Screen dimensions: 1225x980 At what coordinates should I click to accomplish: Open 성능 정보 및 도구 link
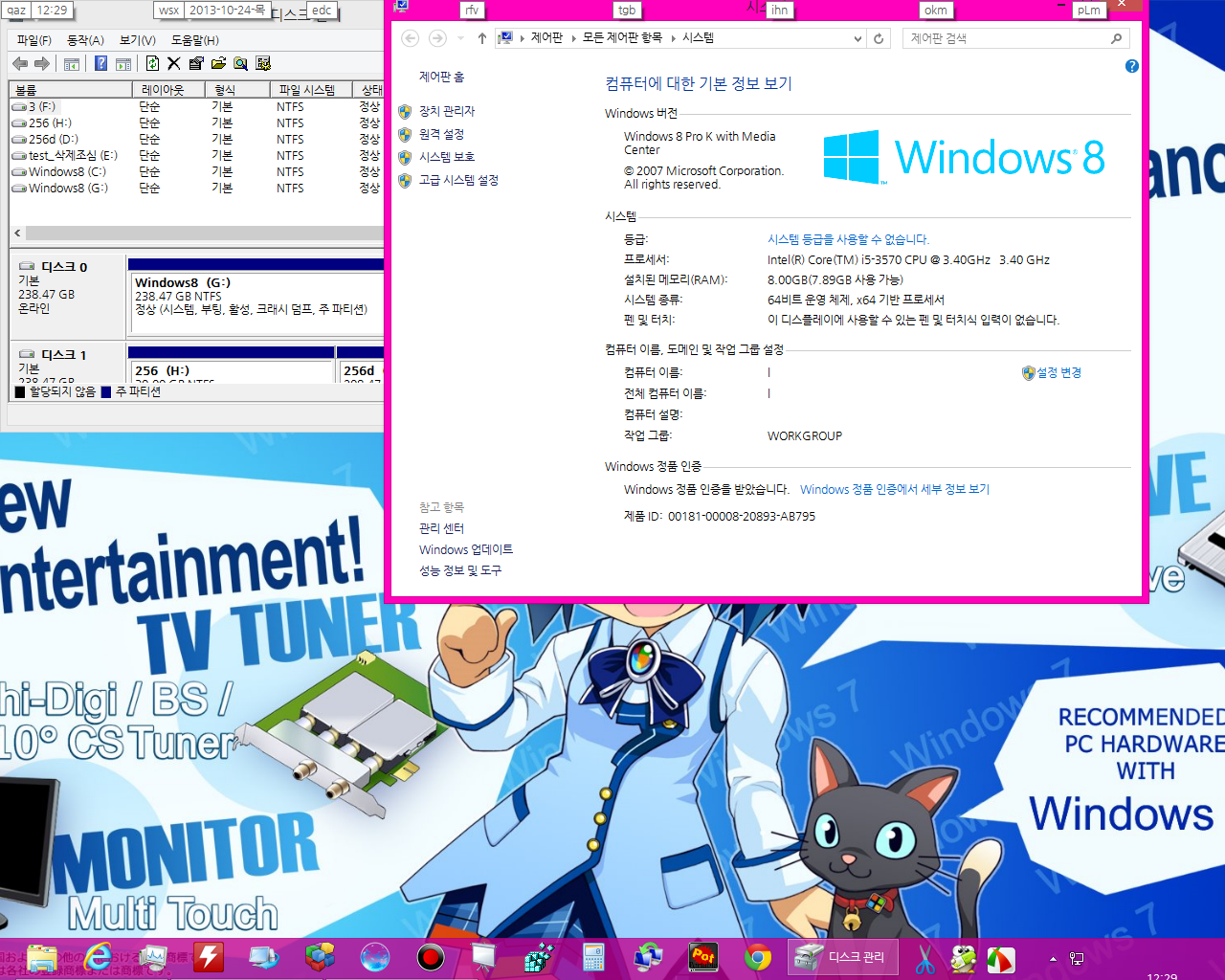pyautogui.click(x=460, y=570)
